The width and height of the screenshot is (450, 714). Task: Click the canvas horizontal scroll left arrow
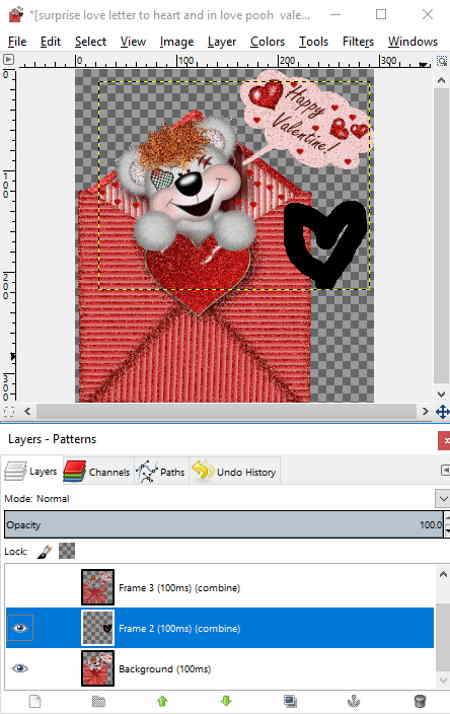(x=27, y=412)
